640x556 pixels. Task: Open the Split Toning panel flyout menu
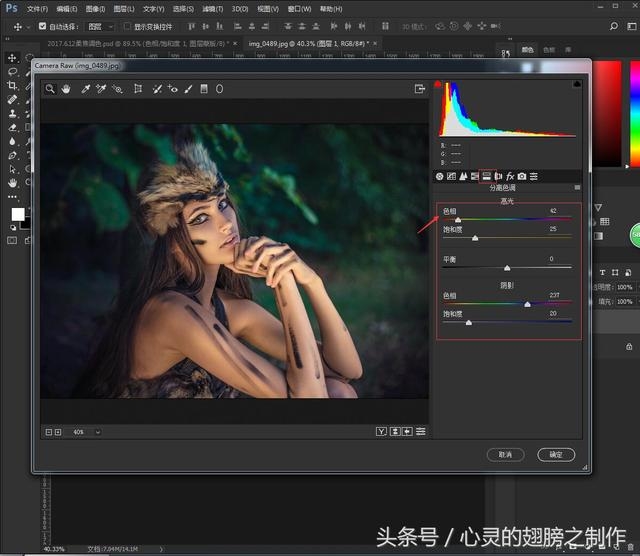[x=577, y=187]
